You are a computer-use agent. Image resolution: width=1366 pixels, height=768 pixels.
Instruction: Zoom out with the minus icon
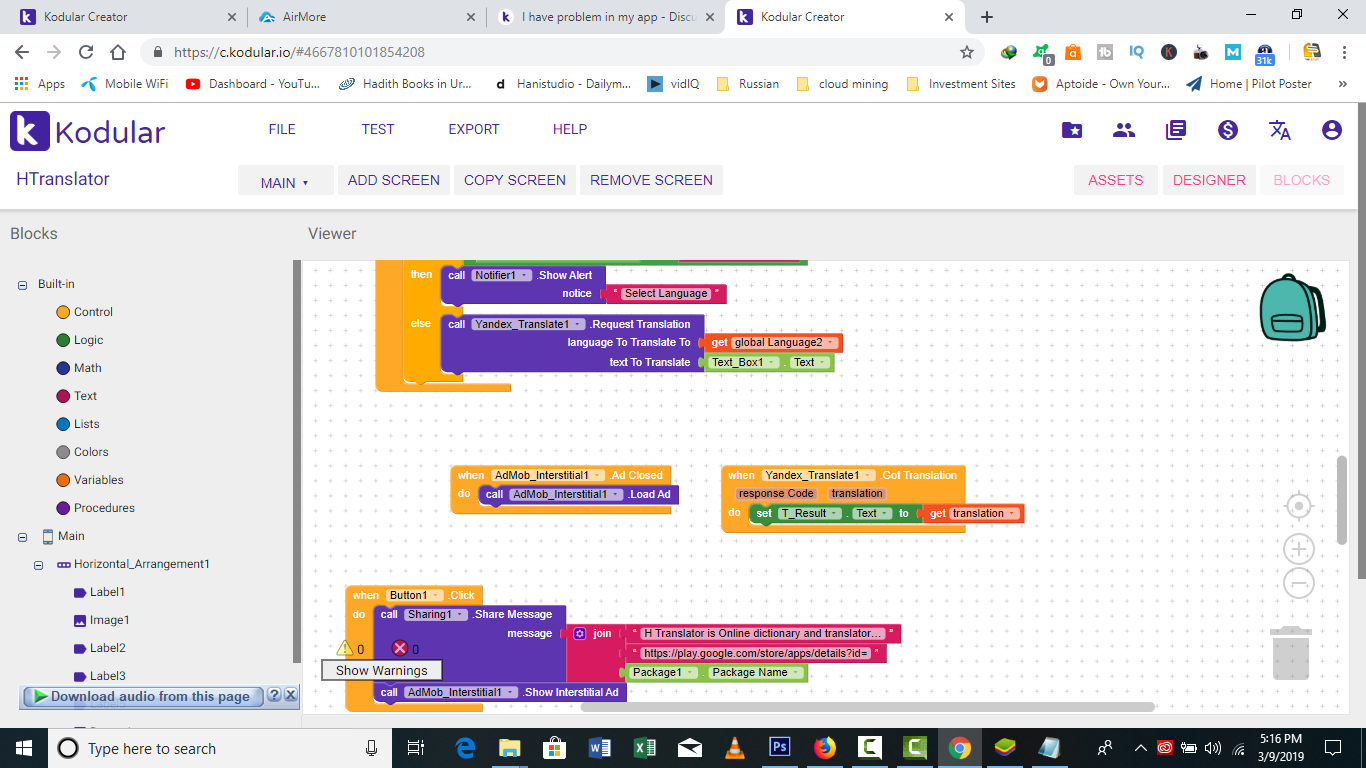click(1298, 583)
